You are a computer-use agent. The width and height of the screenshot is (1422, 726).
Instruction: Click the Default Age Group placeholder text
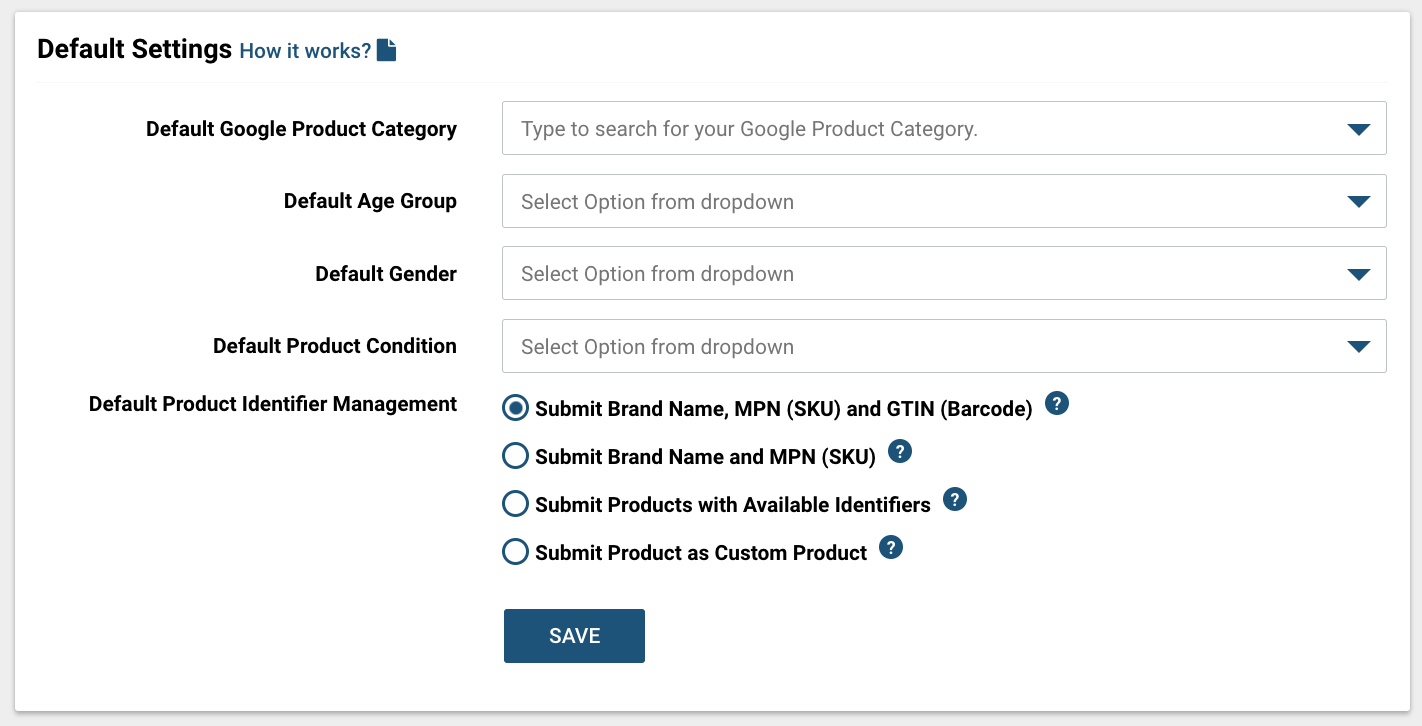pyautogui.click(x=657, y=202)
